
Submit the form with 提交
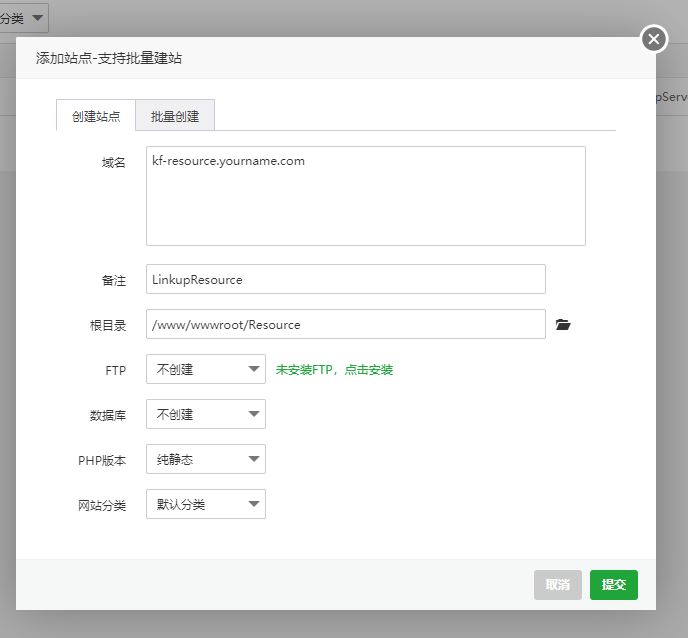click(x=613, y=584)
